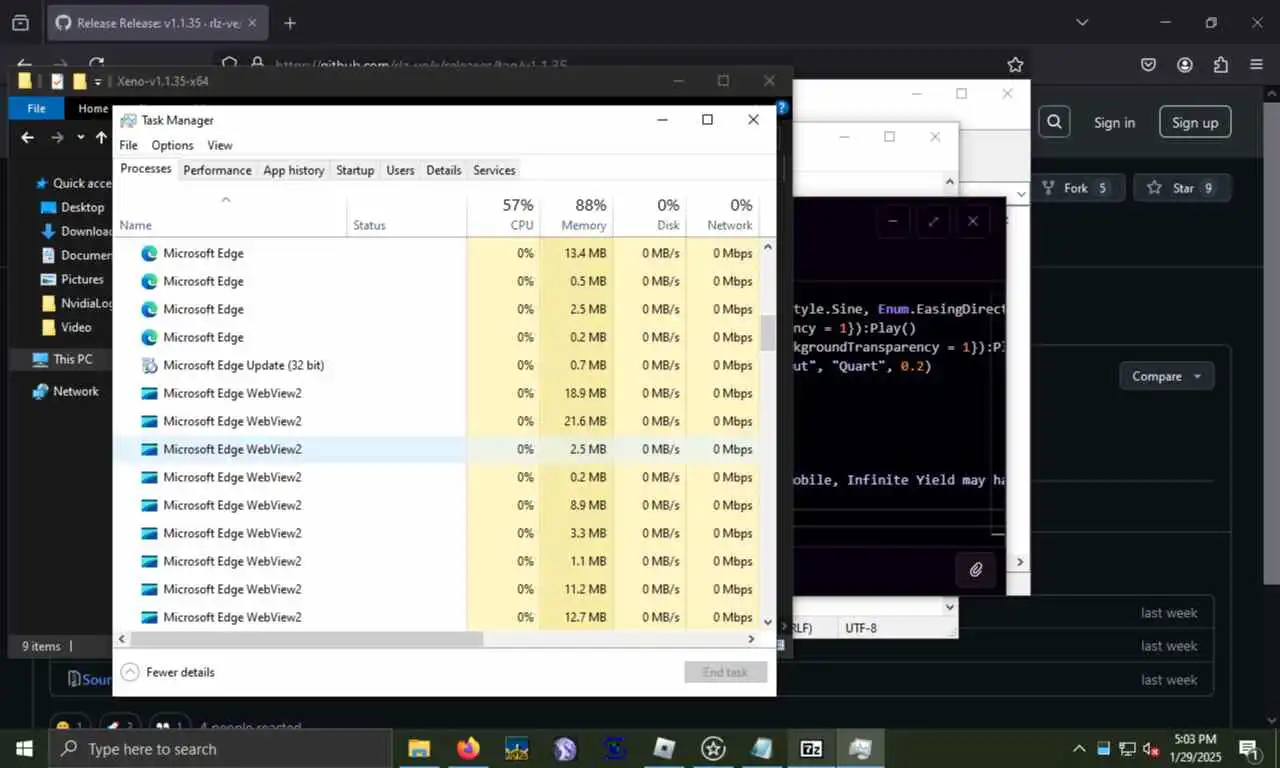Switch to the Startup tab

355,170
